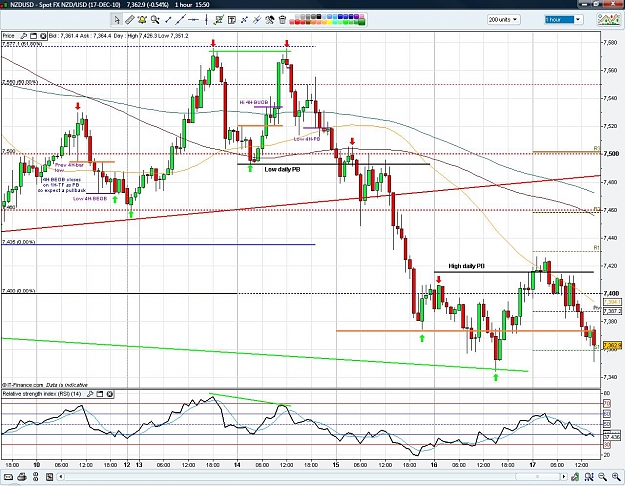Activate the magnifier zoom tool in drawing toolbar

tap(155, 20)
